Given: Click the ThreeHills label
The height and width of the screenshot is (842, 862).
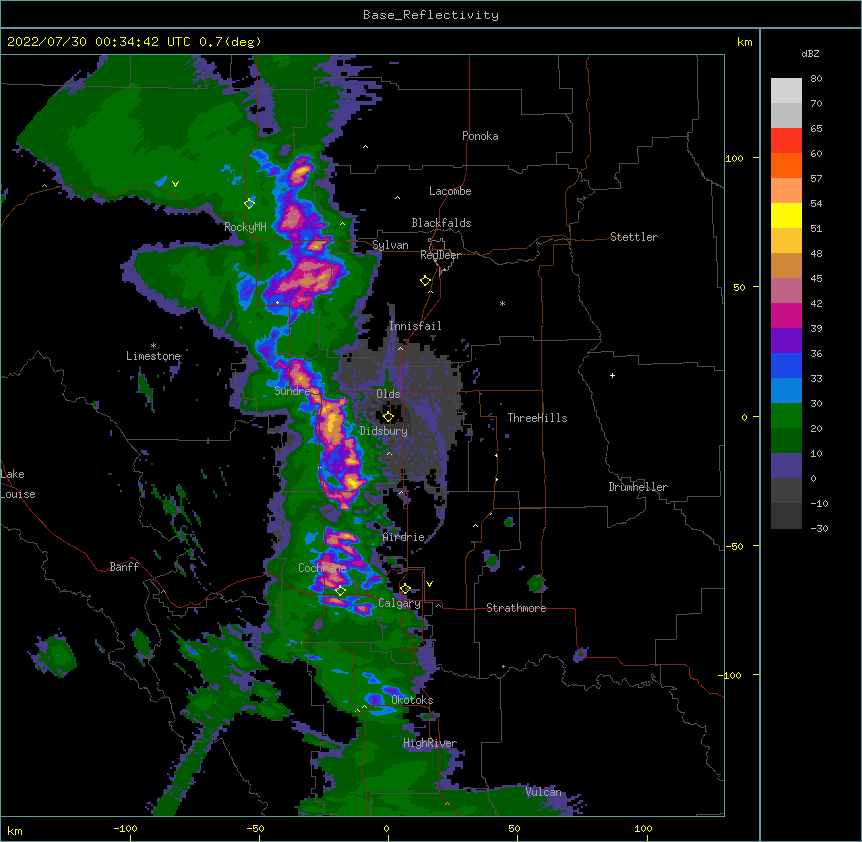Looking at the screenshot, I should pos(537,418).
